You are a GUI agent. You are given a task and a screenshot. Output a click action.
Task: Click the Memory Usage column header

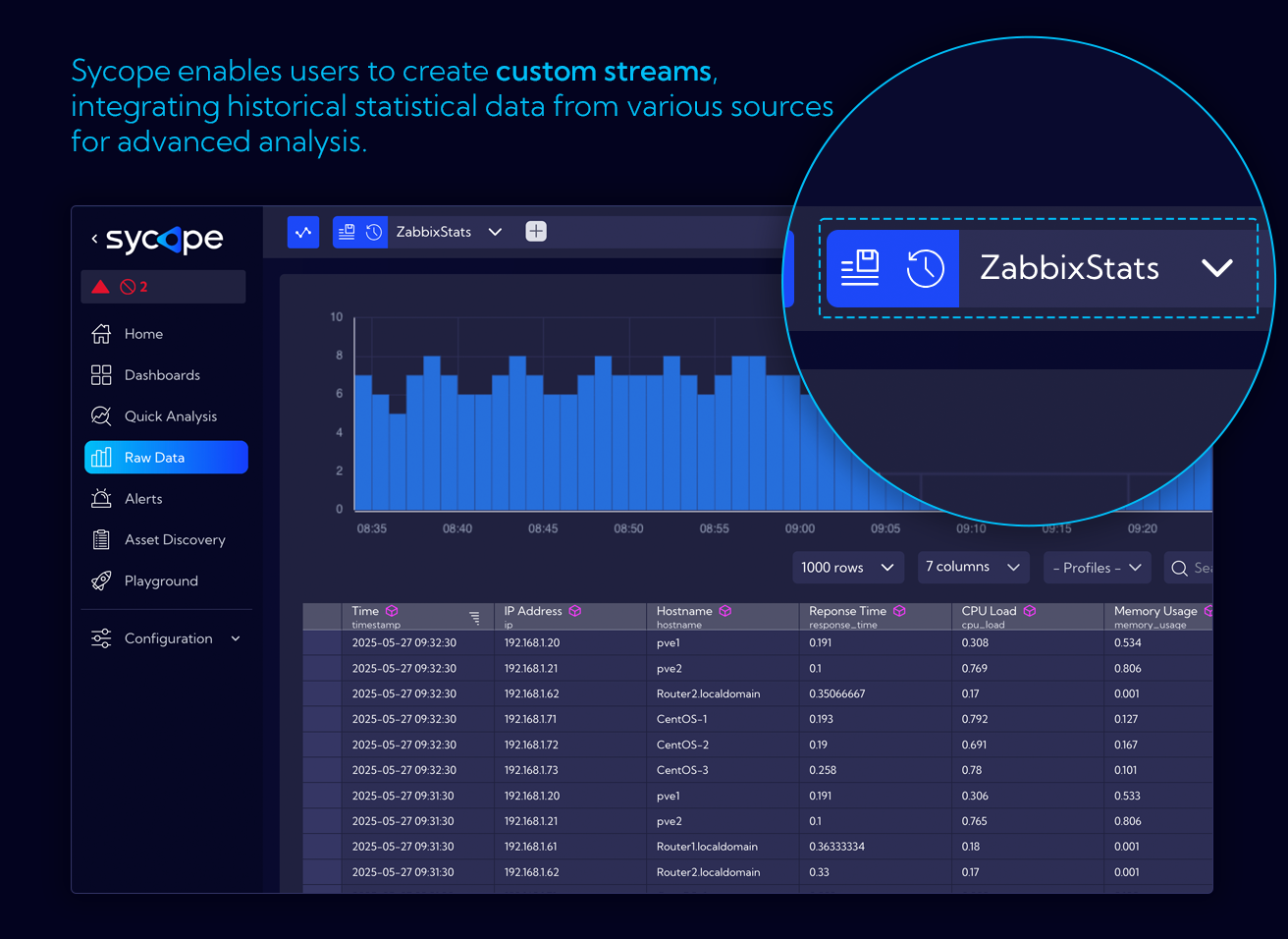coord(1158,616)
